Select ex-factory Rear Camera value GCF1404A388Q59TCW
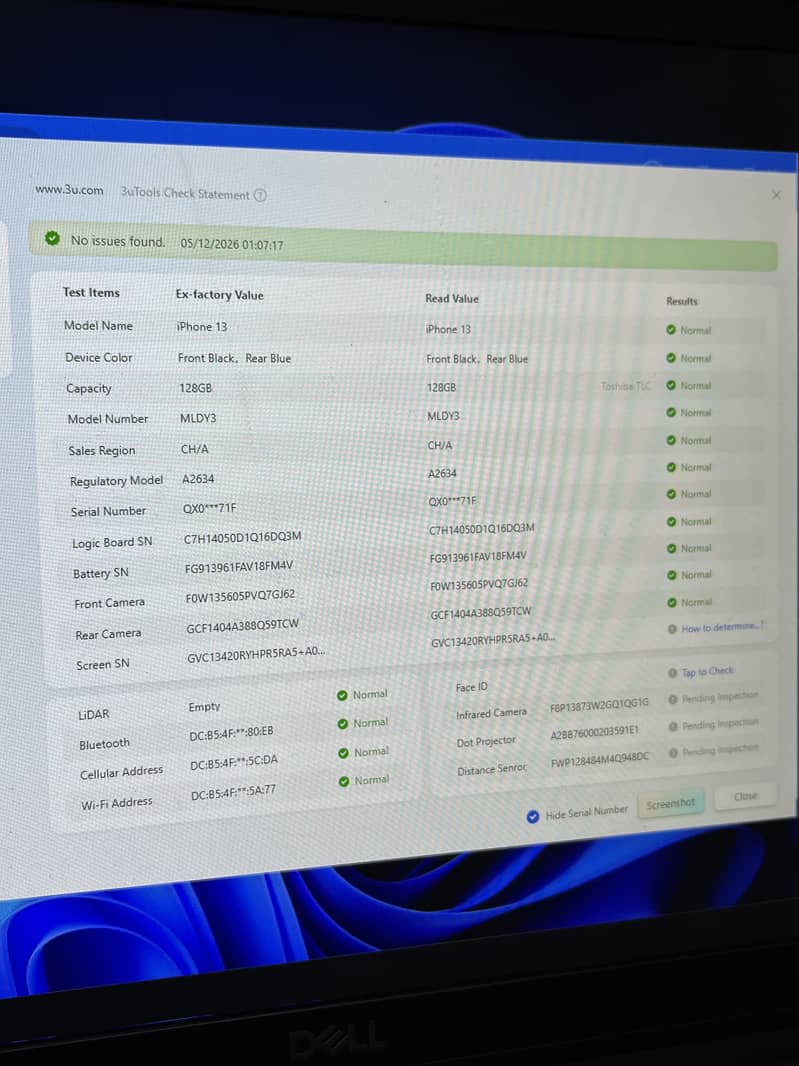This screenshot has height=1066, width=799. tap(242, 625)
